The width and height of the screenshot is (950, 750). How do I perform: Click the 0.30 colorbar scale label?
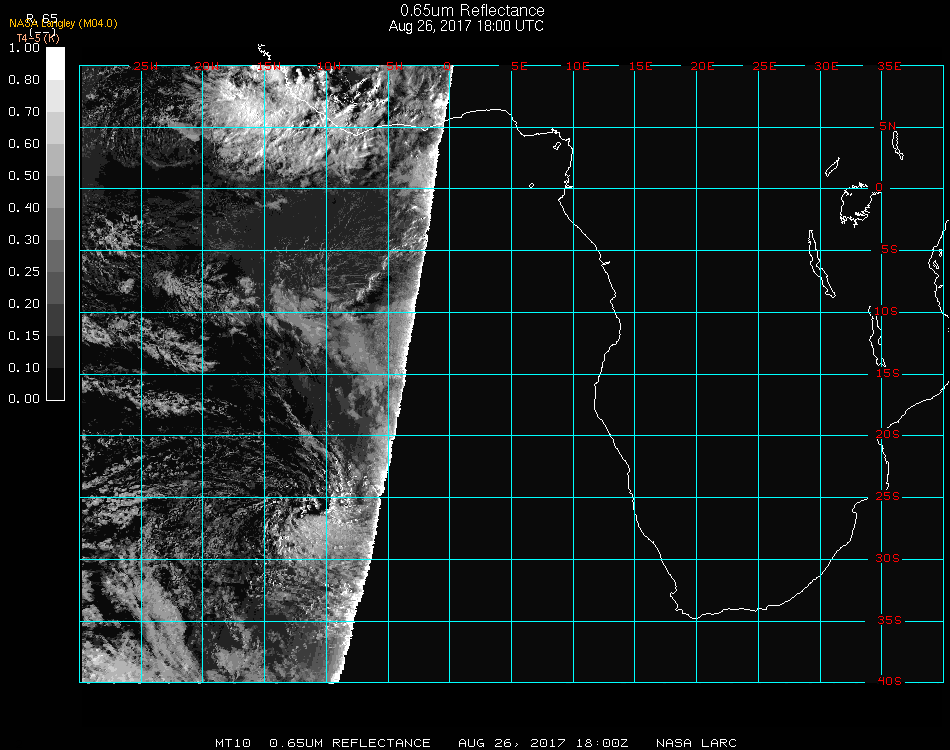(x=23, y=240)
